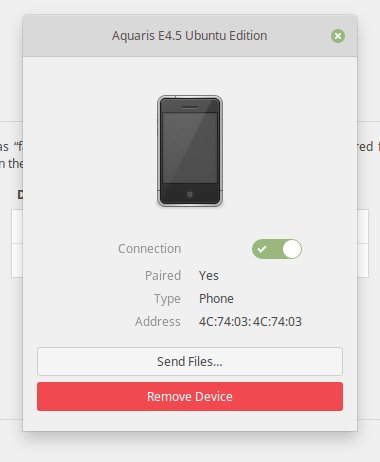Open the Send Files... dialog
Viewport: 380px width, 462px height.
coord(190,361)
